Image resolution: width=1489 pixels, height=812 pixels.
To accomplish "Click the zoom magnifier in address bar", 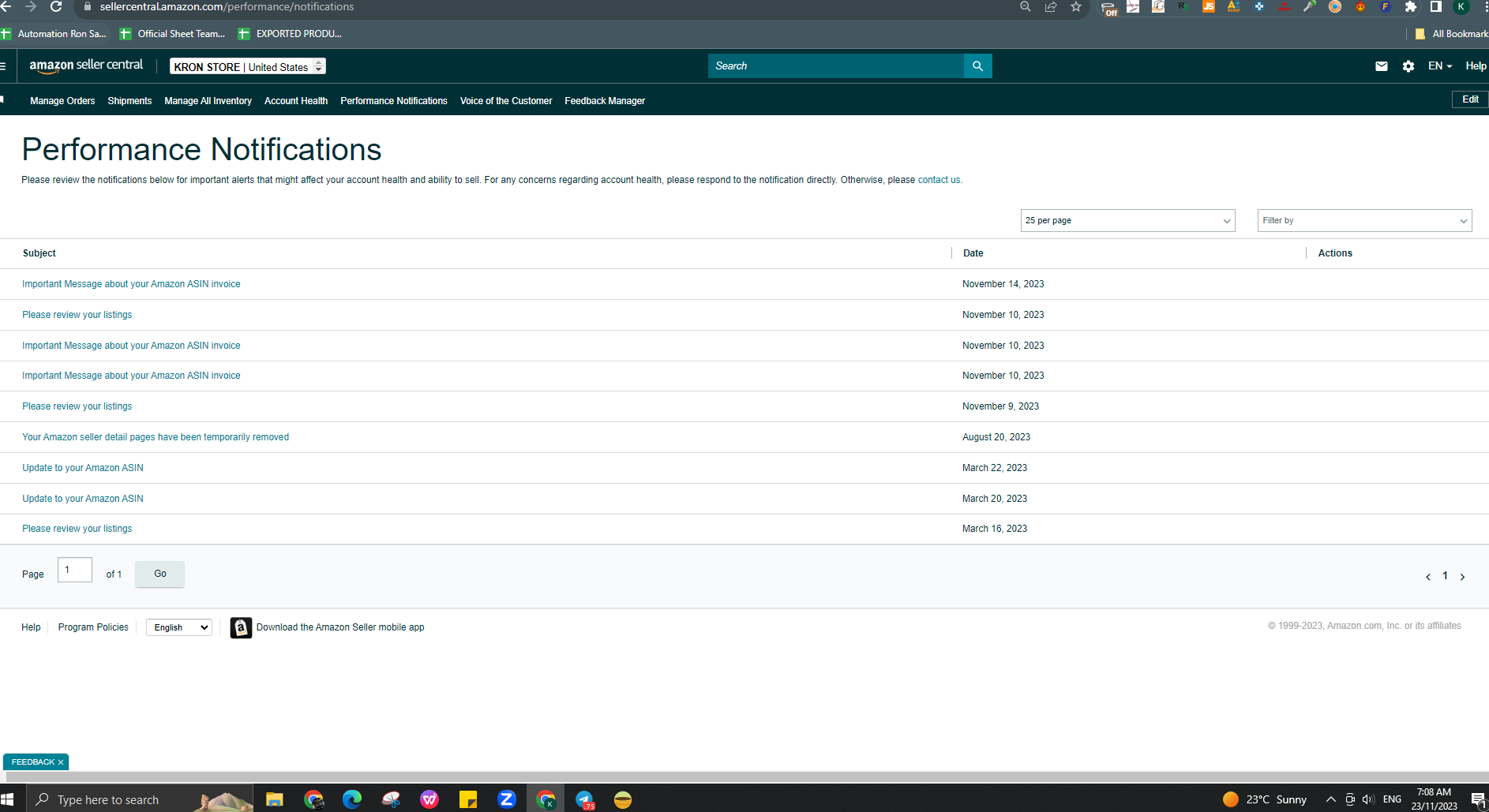I will click(1026, 6).
